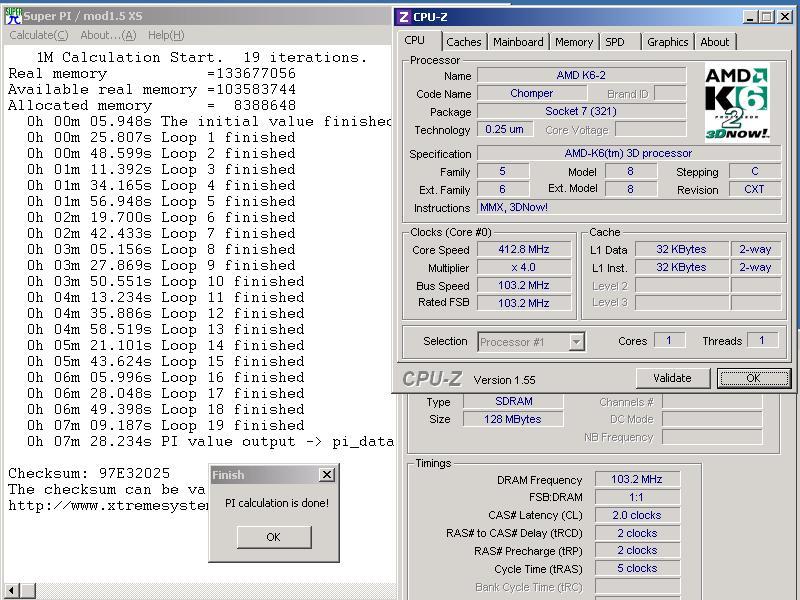Close the Finish dialog with its X

[327, 475]
